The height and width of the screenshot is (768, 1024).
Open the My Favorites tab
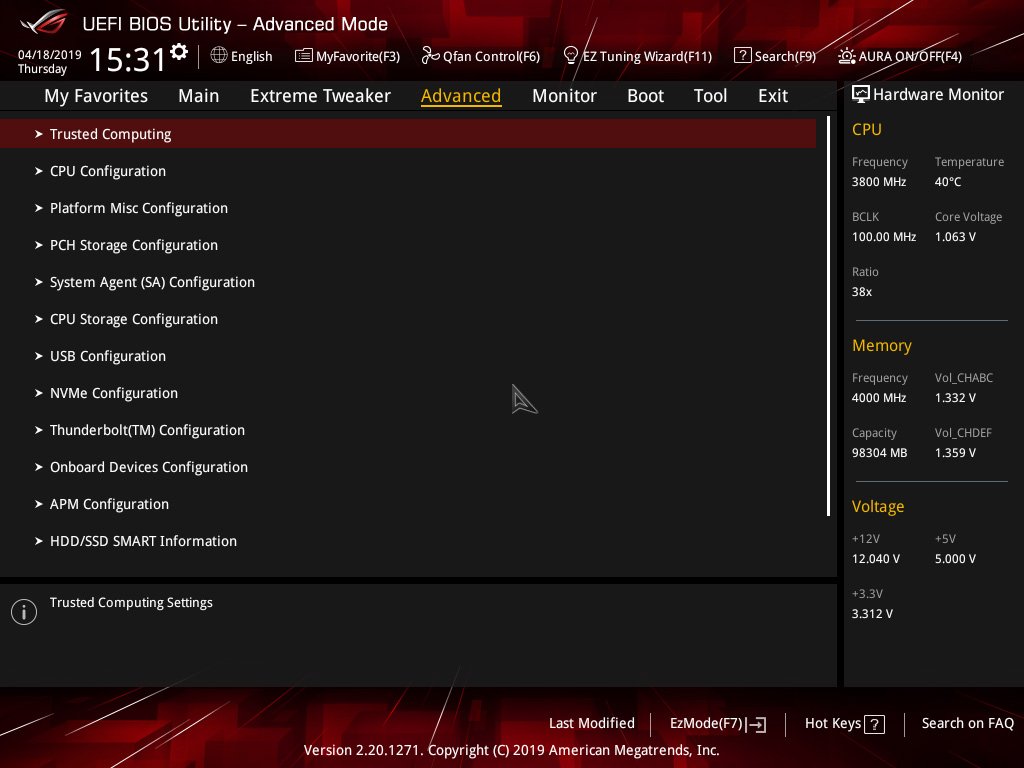96,96
